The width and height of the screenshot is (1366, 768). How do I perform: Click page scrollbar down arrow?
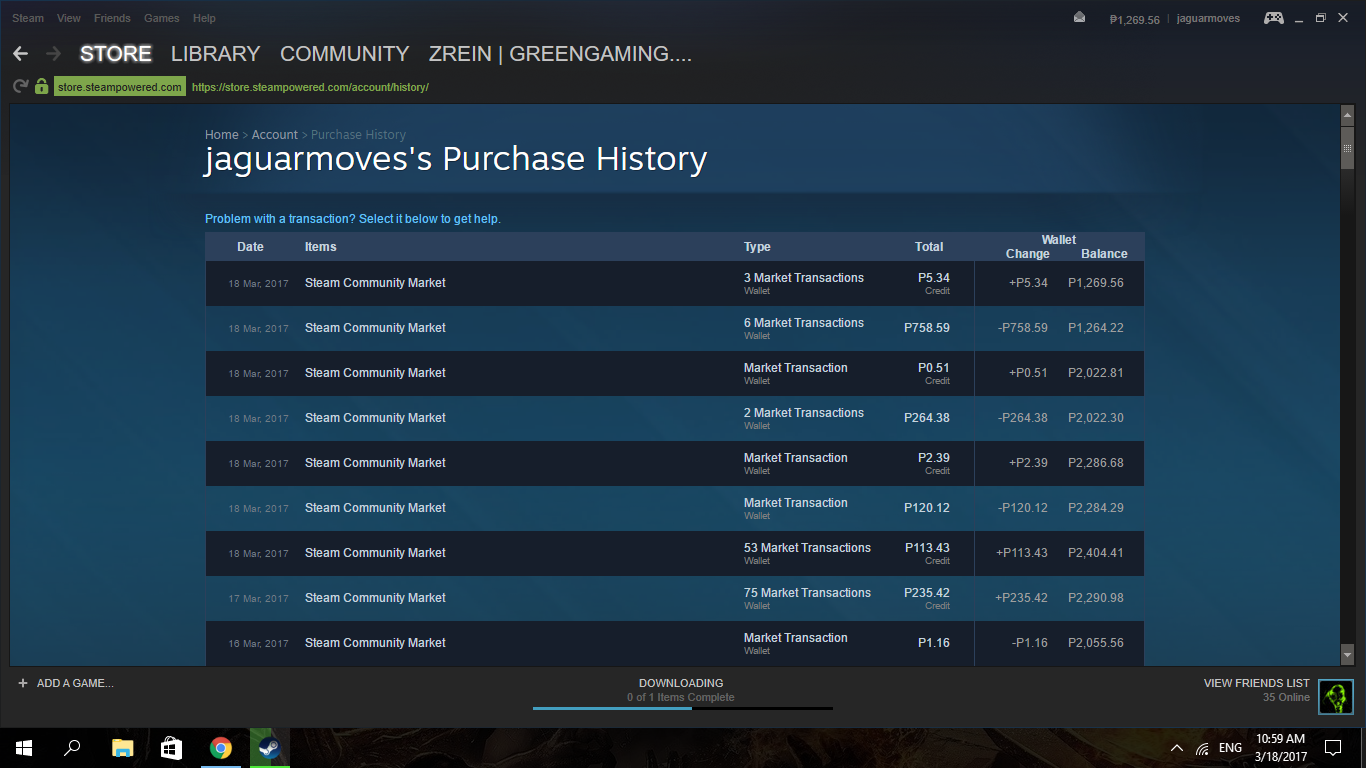tap(1347, 655)
